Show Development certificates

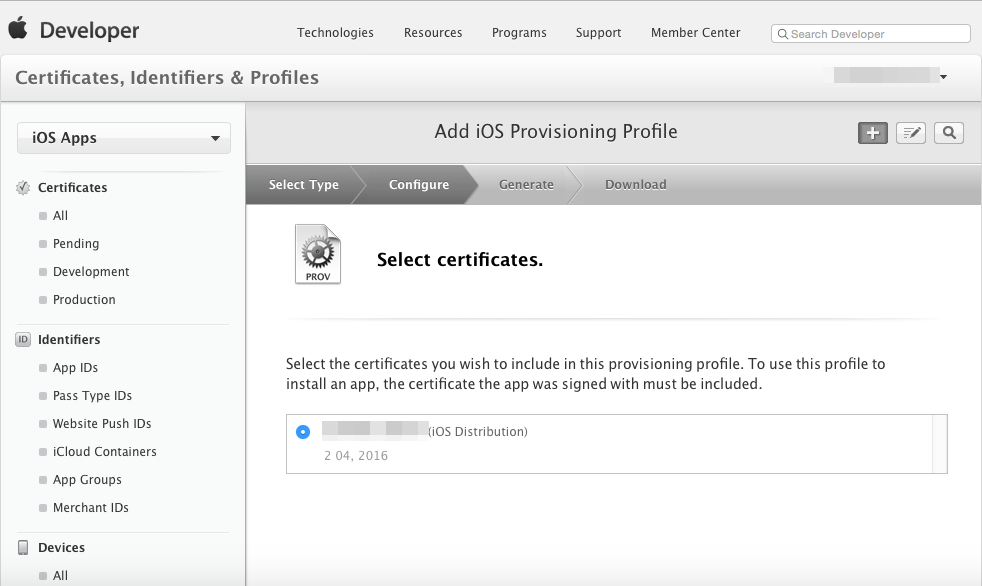91,272
